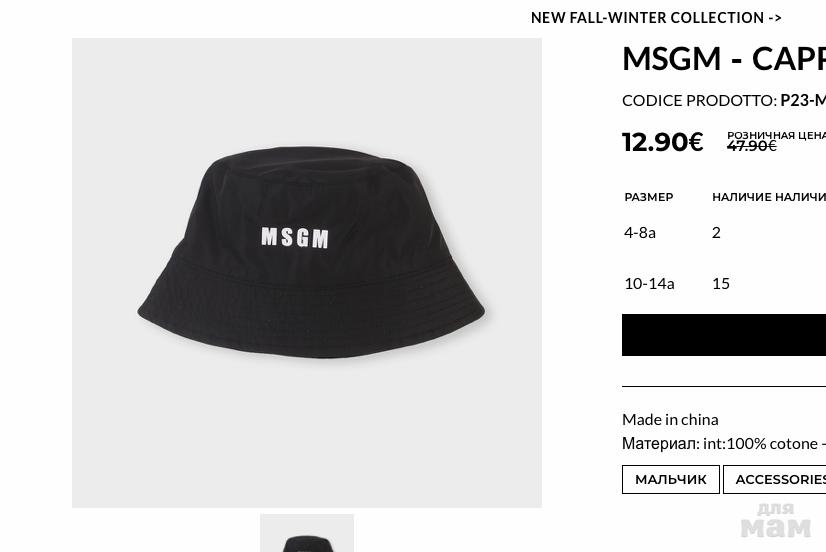This screenshot has width=826, height=552.
Task: Click the stock quantity 2
Action: 716,232
